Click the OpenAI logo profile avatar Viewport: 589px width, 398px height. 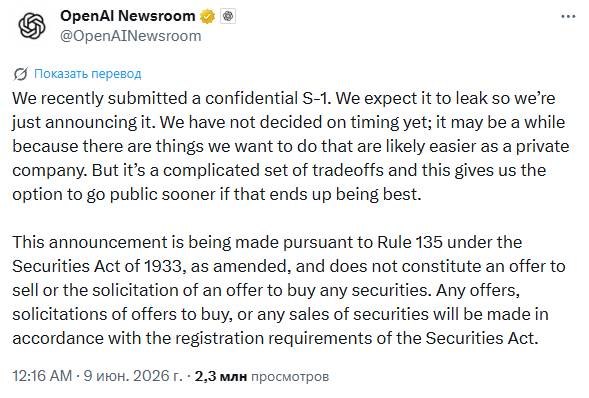32,26
